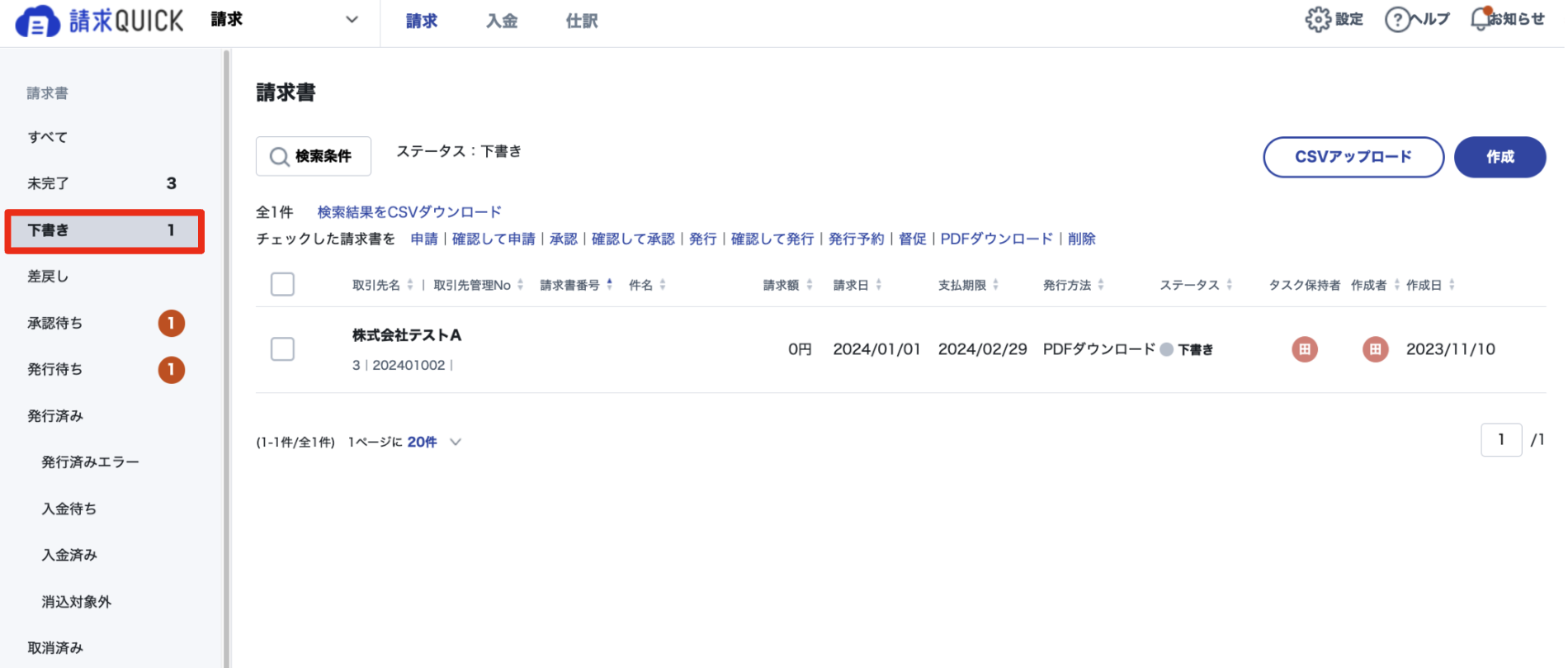The width and height of the screenshot is (1568, 668).
Task: Sort by 請求書番号 column arrows
Action: pyautogui.click(x=609, y=285)
